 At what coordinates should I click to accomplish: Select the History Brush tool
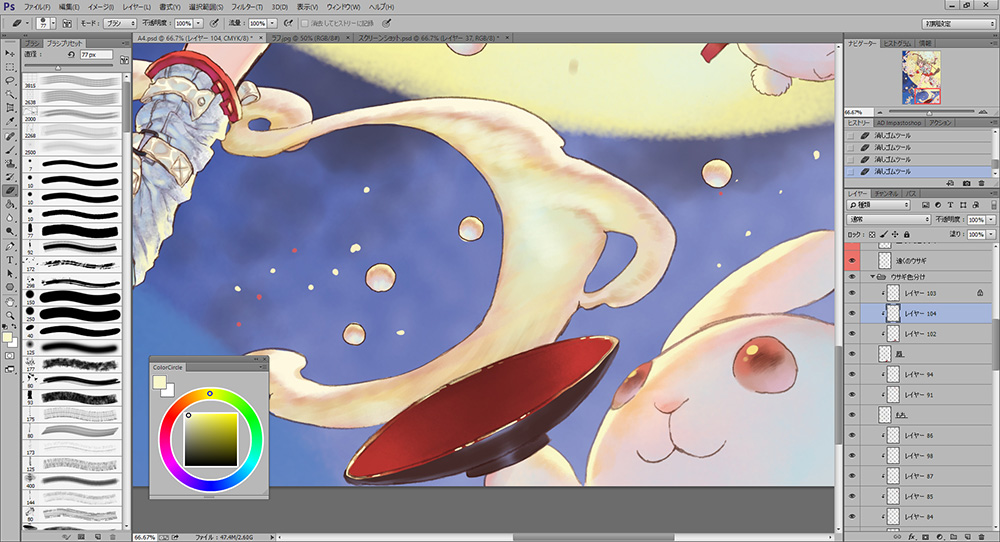pos(10,177)
